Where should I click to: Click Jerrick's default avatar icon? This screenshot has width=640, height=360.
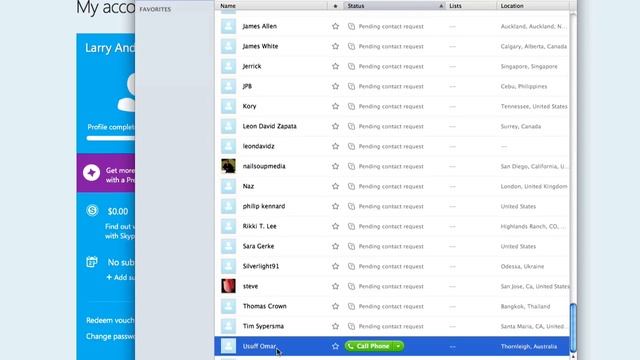click(228, 66)
